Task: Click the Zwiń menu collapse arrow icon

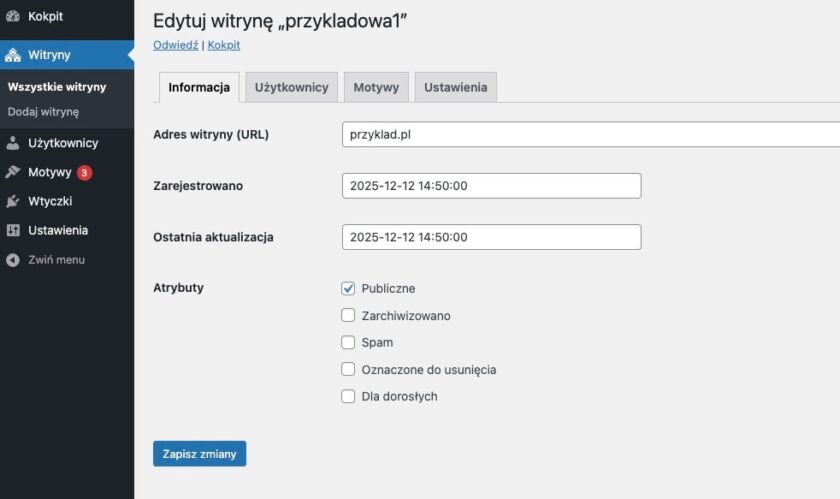Action: (x=13, y=260)
